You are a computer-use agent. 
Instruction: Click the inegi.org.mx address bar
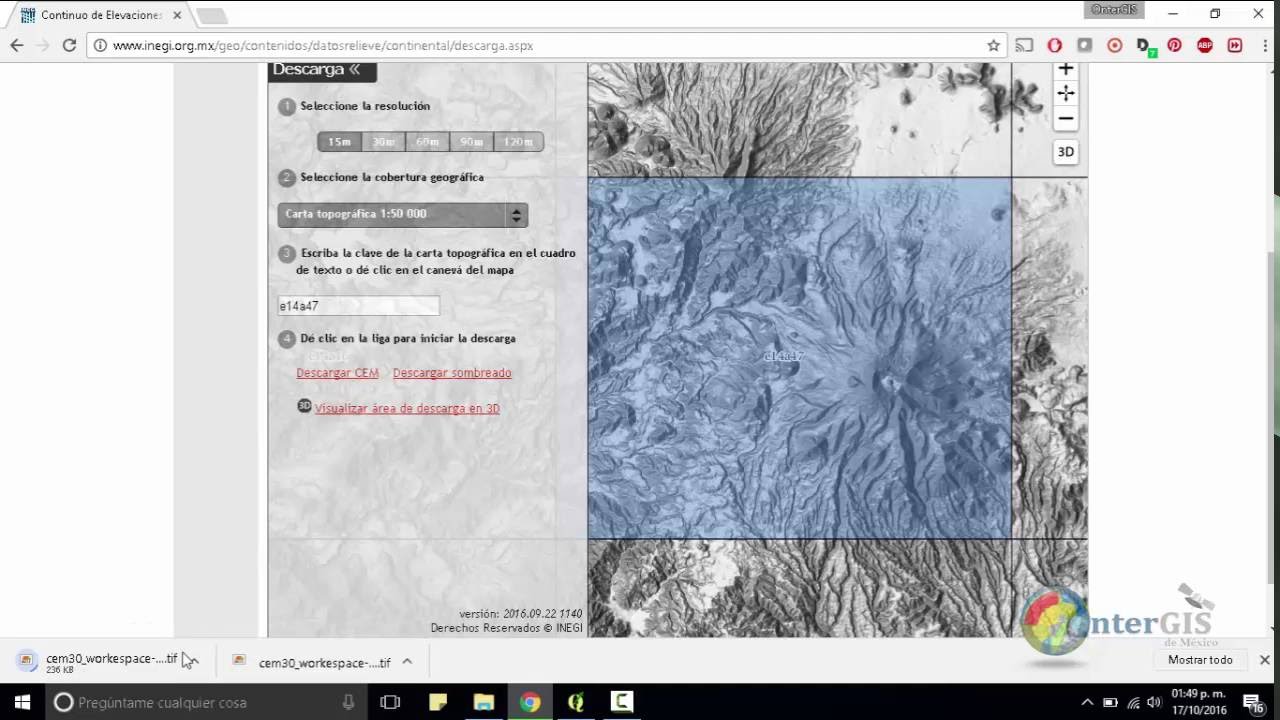545,45
